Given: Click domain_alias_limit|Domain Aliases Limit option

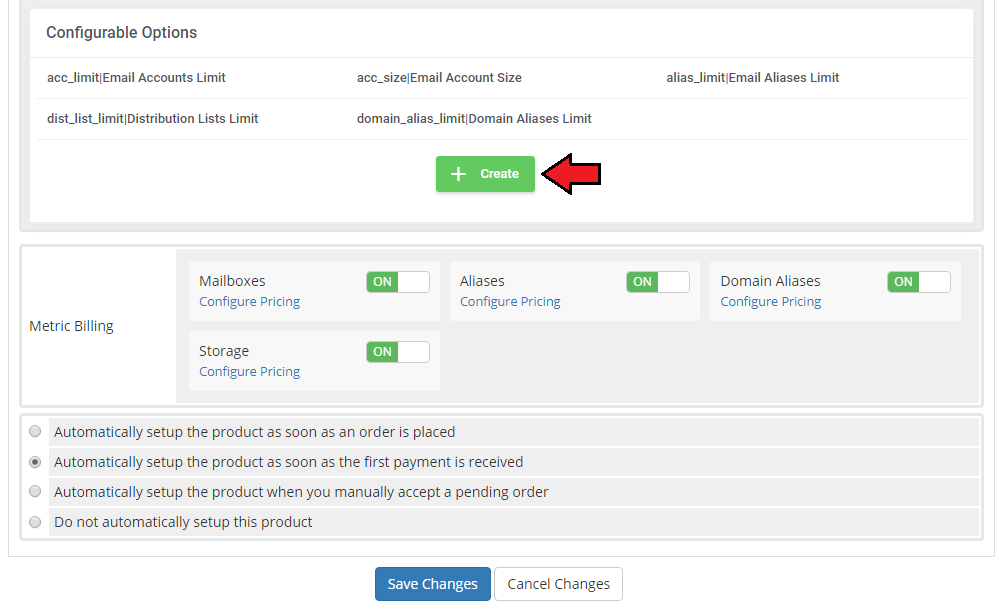Looking at the screenshot, I should pyautogui.click(x=474, y=118).
